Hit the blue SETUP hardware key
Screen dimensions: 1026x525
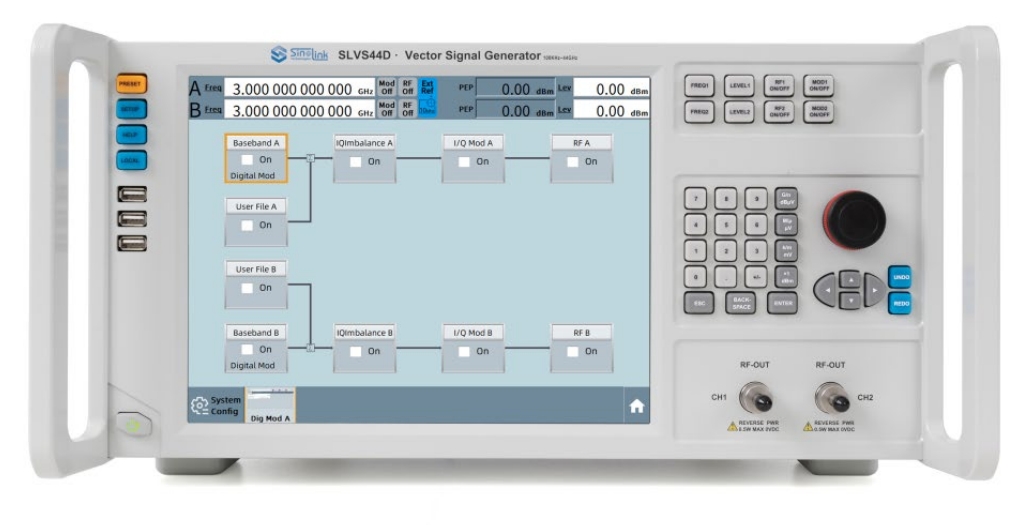[132, 109]
